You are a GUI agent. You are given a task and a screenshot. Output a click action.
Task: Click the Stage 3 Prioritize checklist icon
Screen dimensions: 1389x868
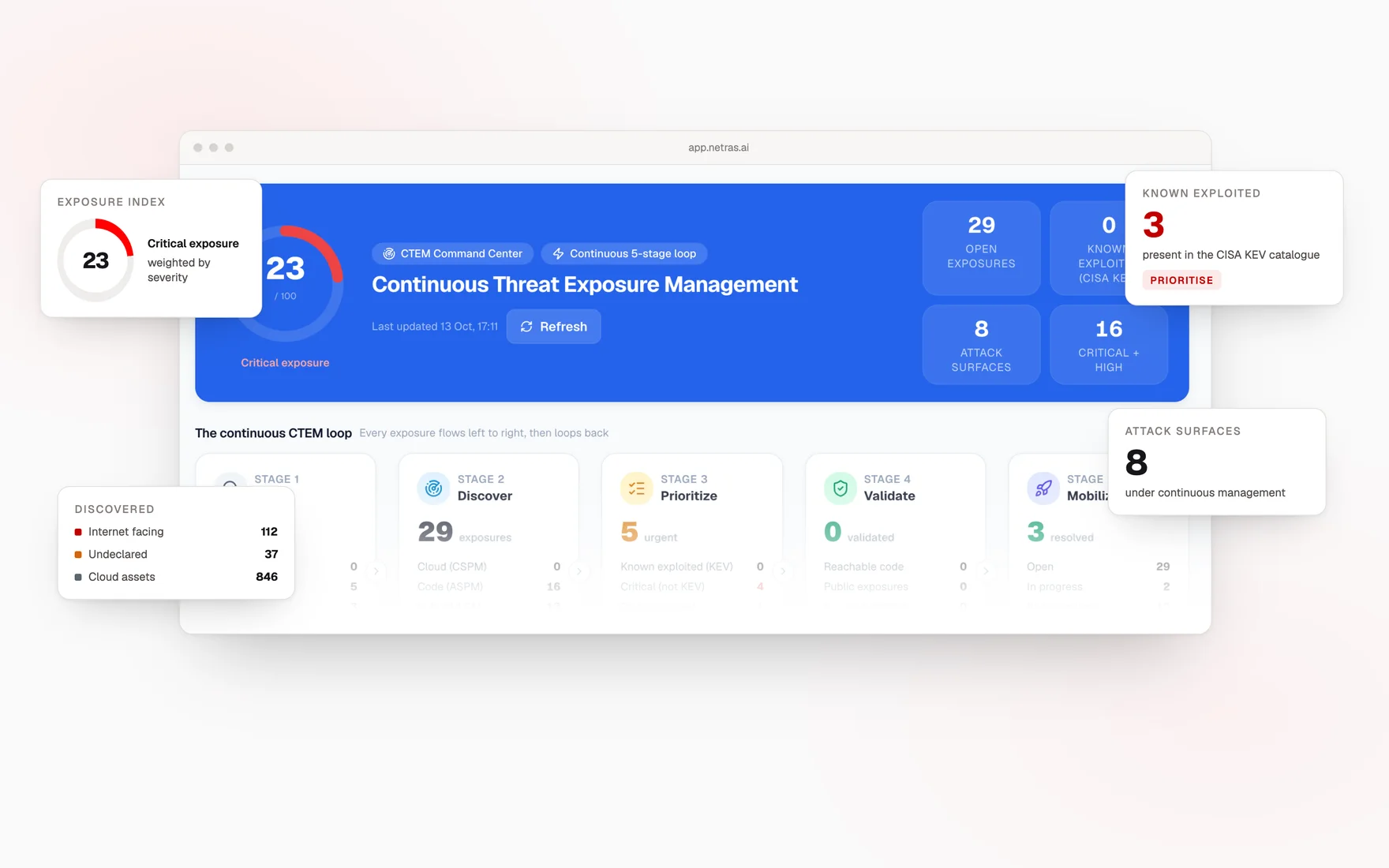[636, 488]
